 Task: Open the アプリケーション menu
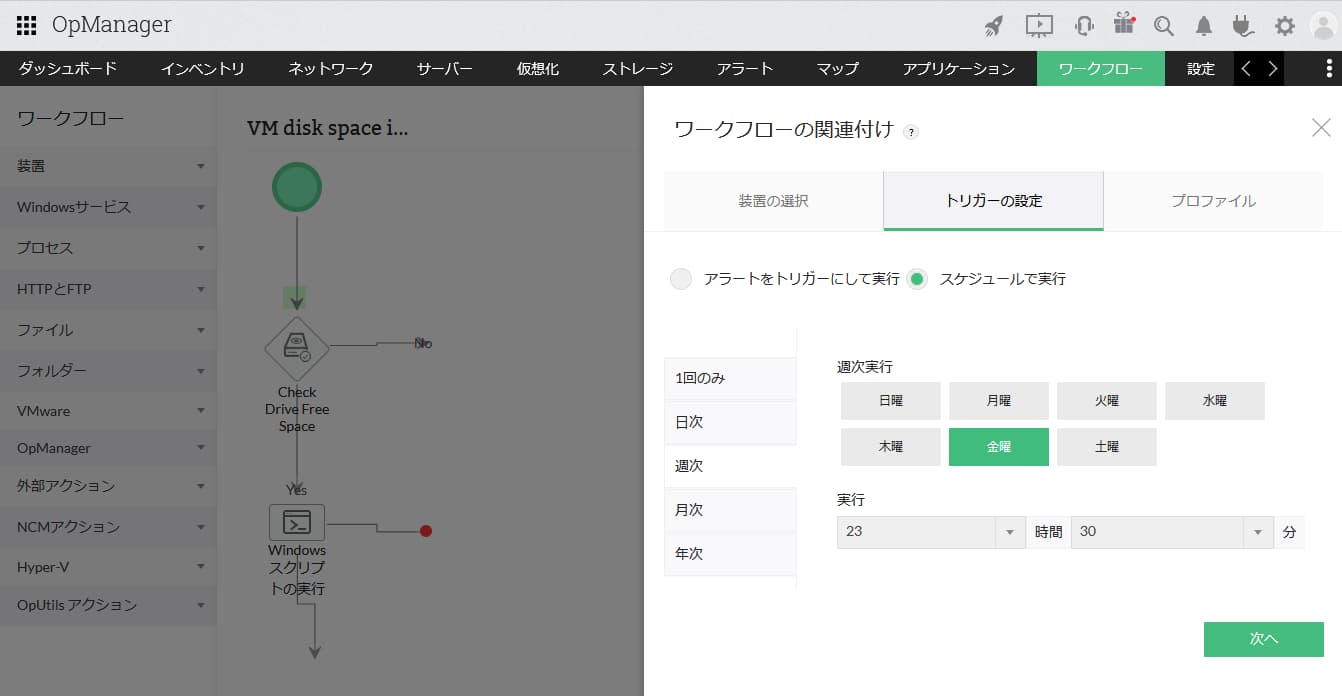click(959, 68)
